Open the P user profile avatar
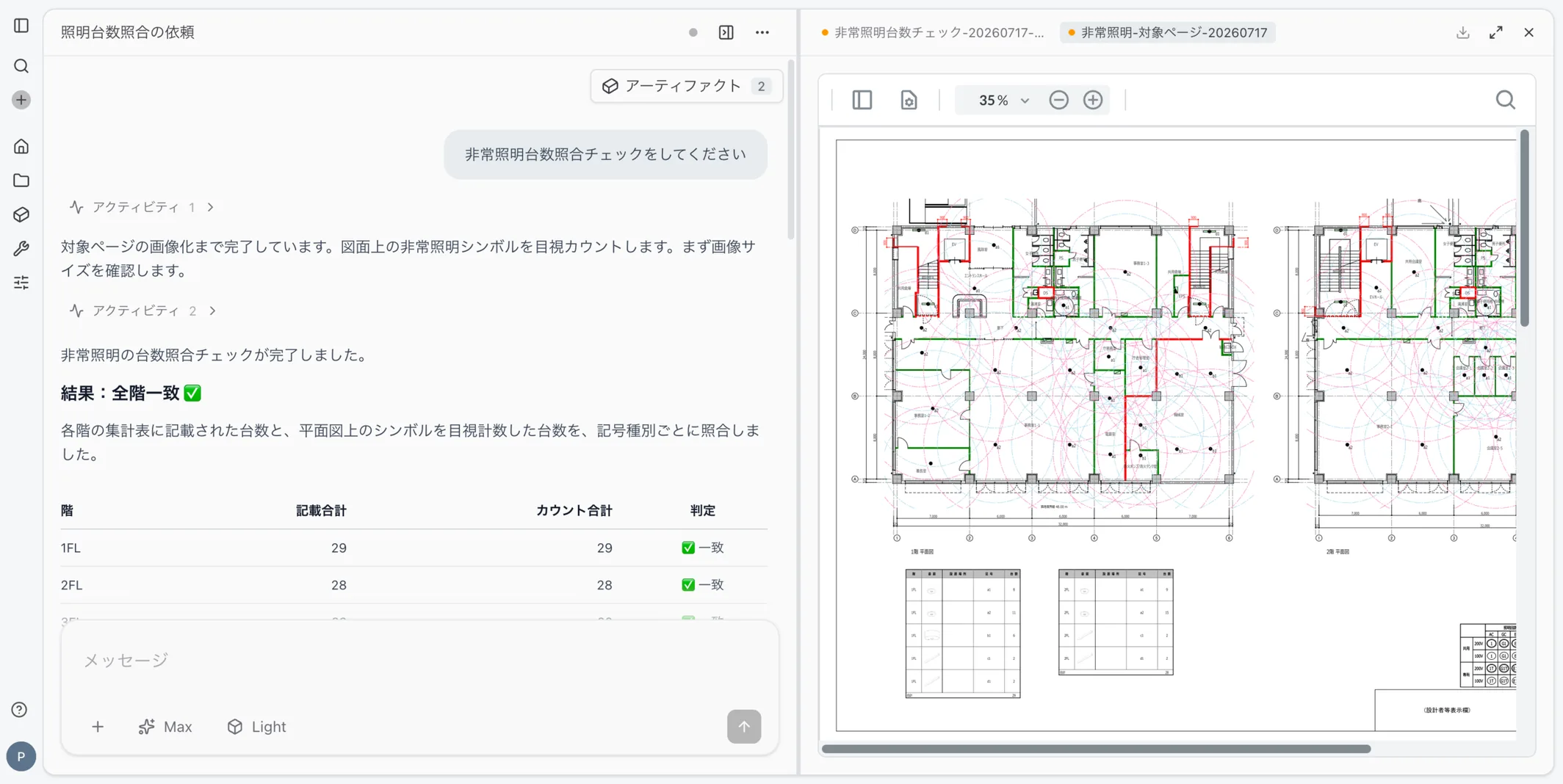This screenshot has width=1563, height=784. point(21,756)
